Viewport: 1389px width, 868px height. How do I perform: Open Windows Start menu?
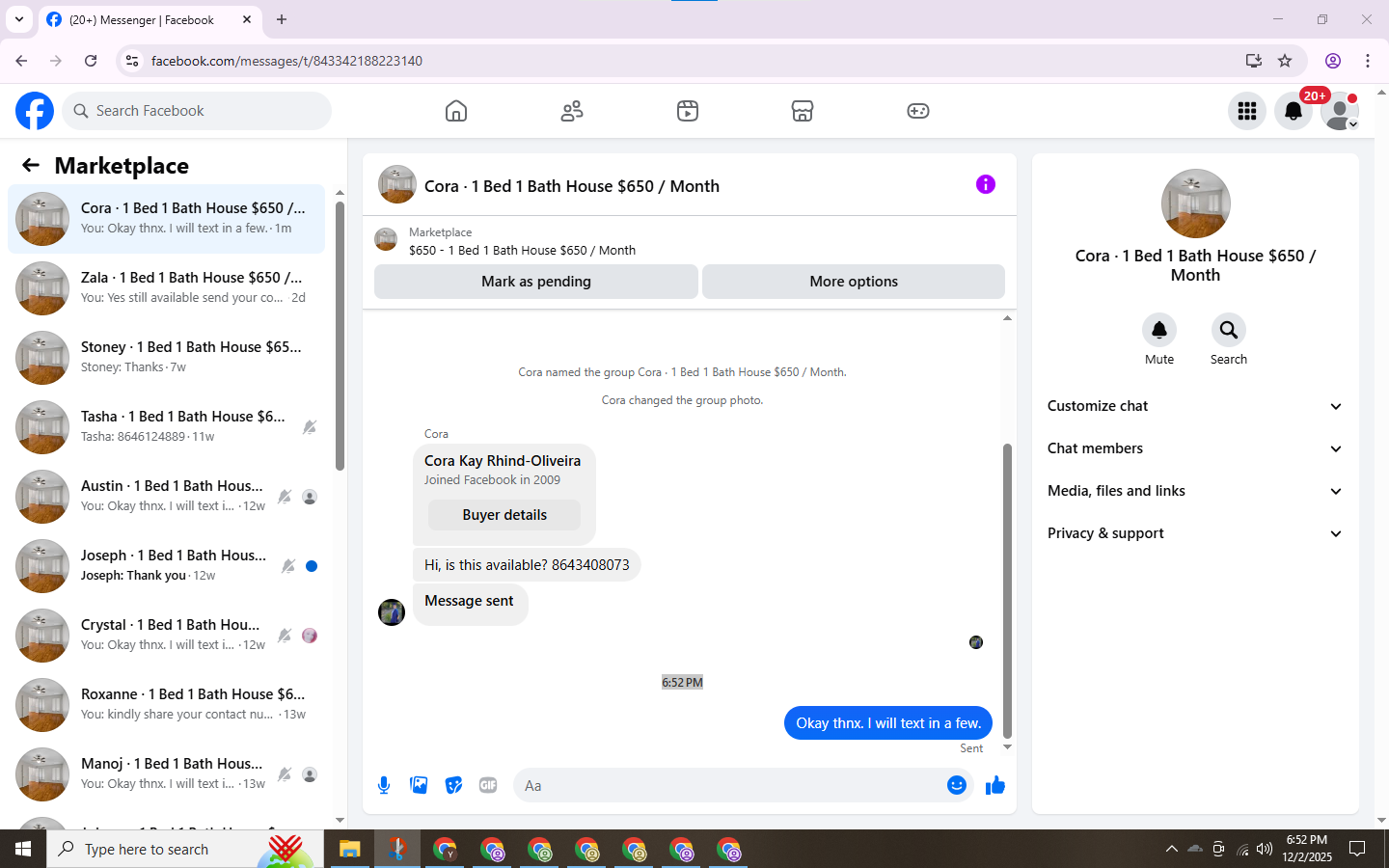pos(23,849)
